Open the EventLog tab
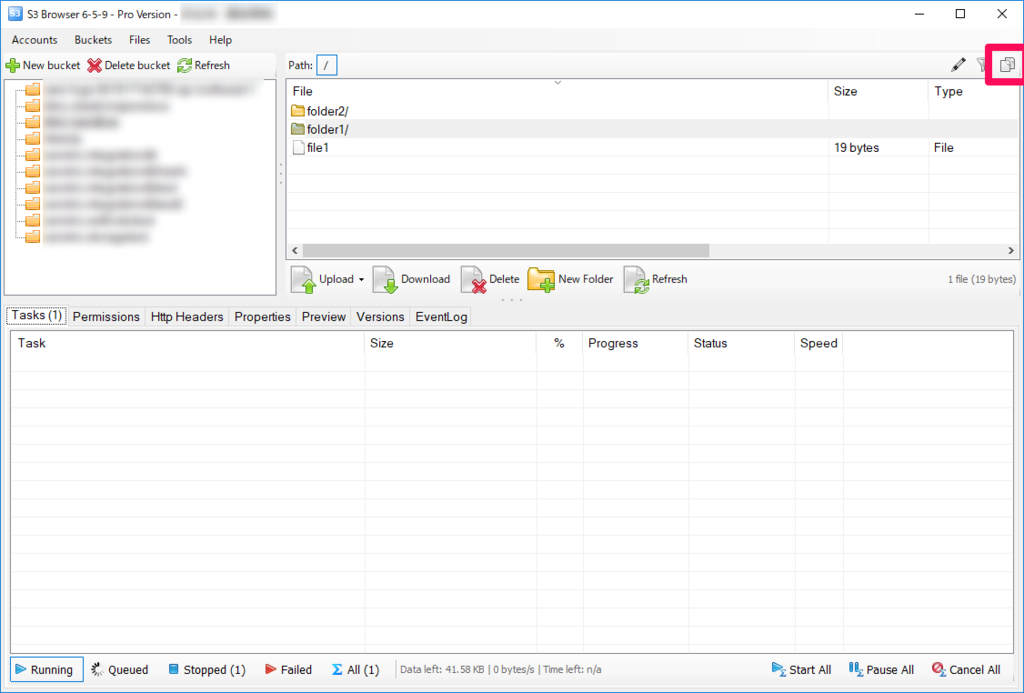 point(441,317)
